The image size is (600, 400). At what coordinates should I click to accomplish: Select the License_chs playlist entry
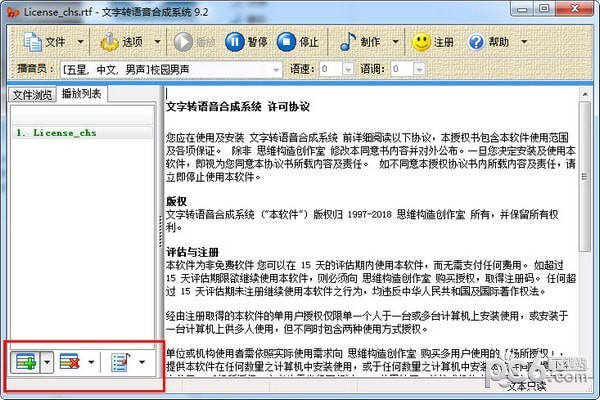click(60, 132)
